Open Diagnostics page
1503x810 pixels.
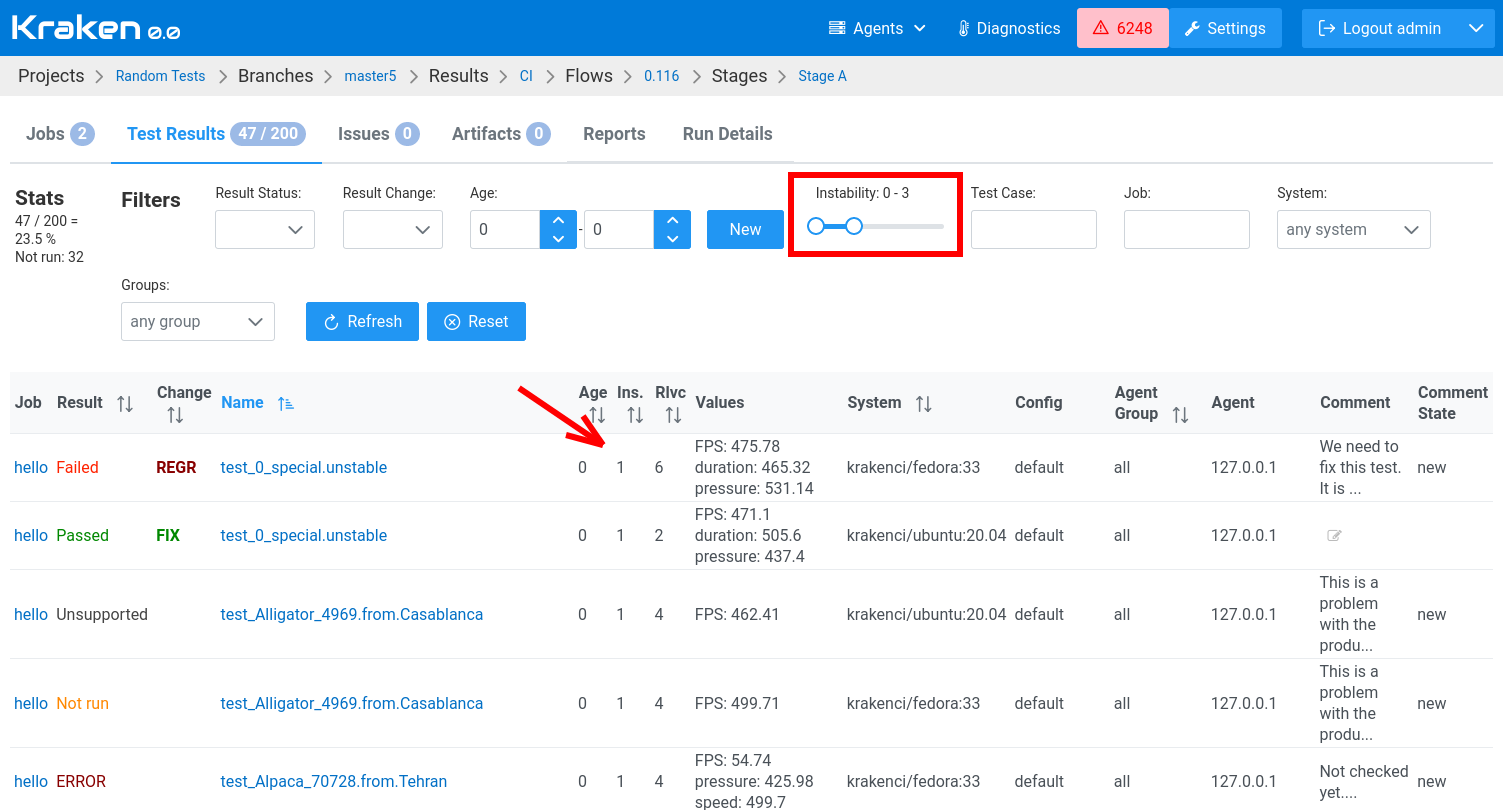(1008, 28)
